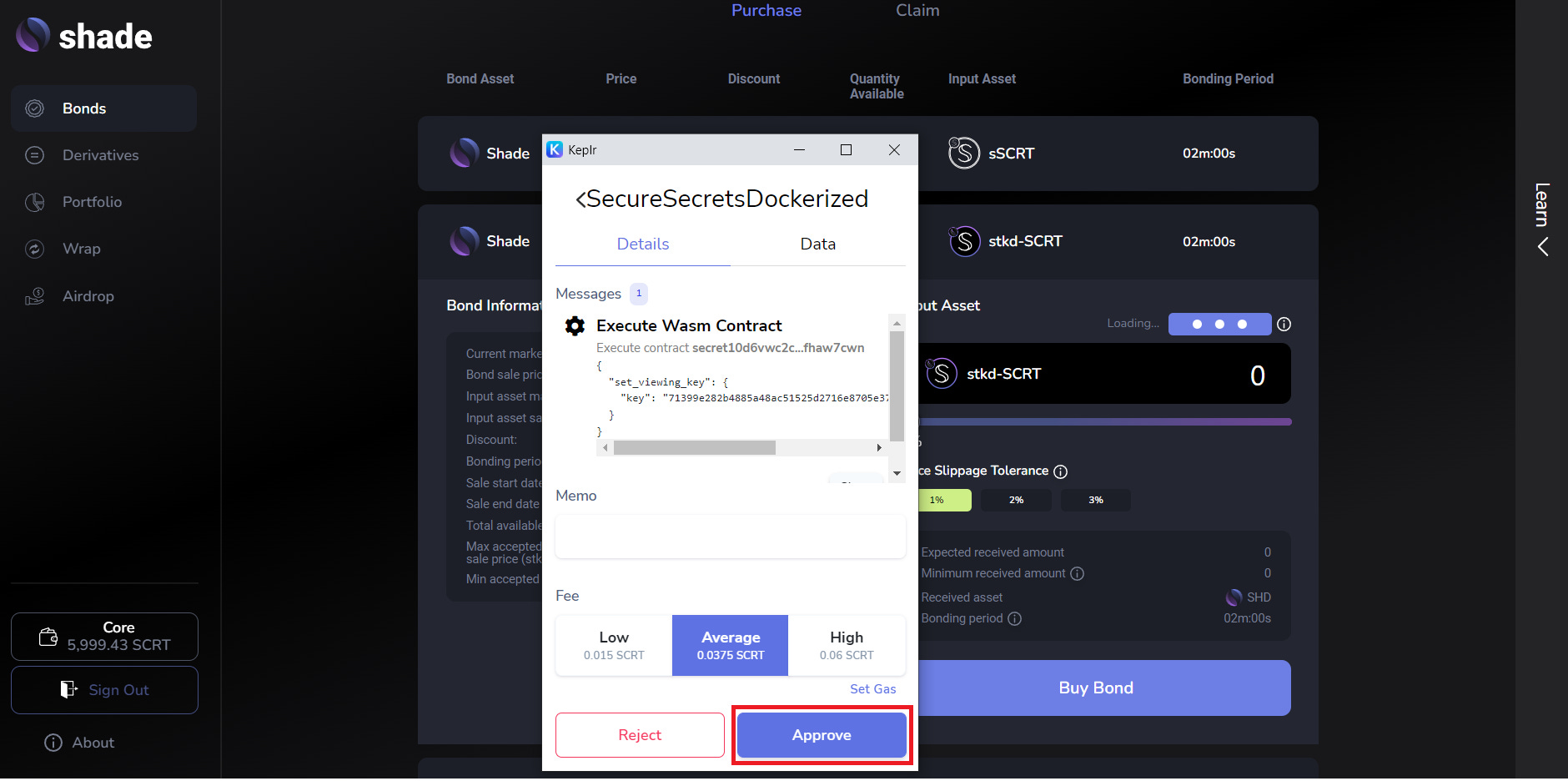The height and width of the screenshot is (781, 1568).
Task: Click the info icon next to Loading bar
Action: (x=1284, y=324)
